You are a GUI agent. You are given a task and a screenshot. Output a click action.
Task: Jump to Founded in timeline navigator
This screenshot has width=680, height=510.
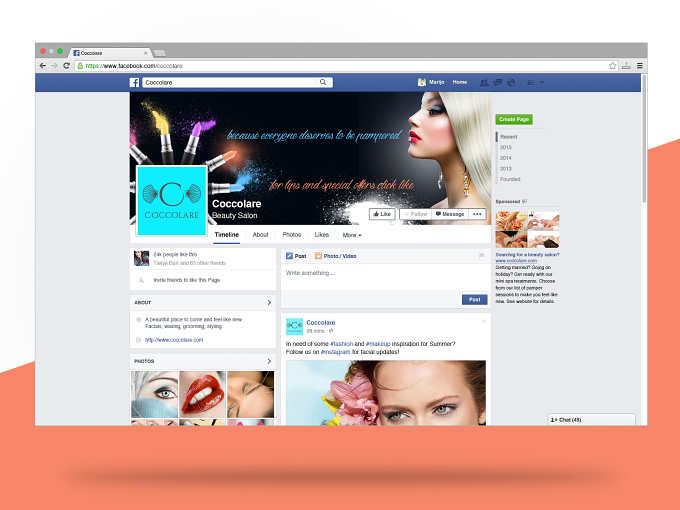[510, 179]
